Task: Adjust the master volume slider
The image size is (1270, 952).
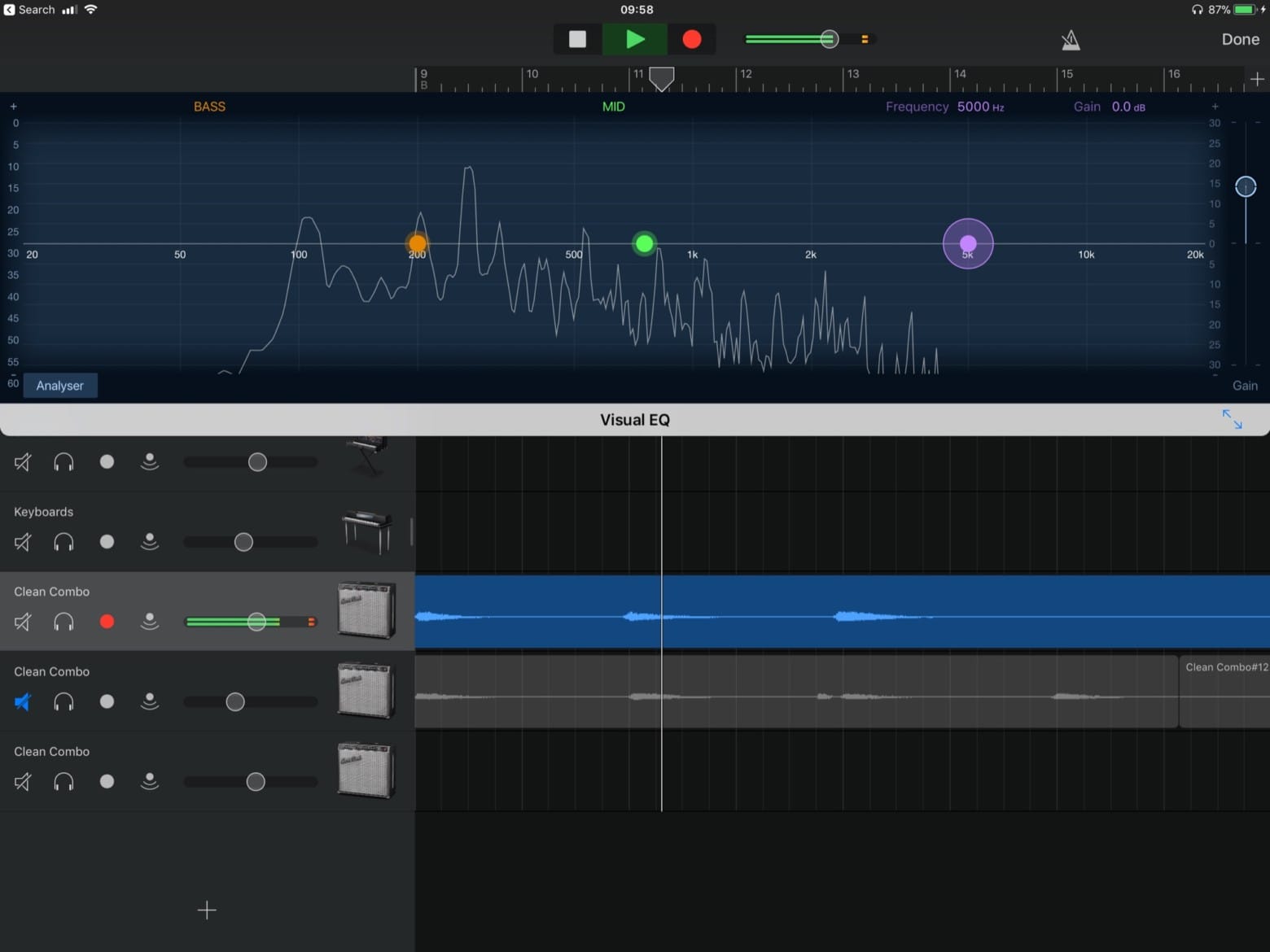Action: [x=829, y=39]
